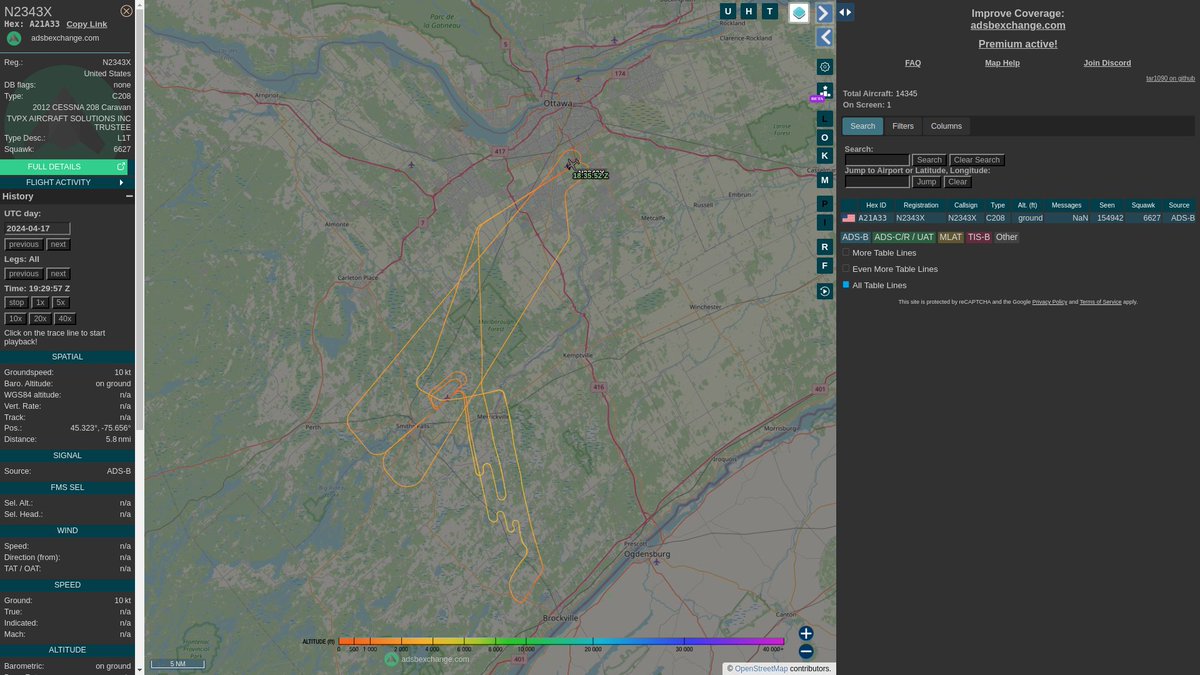Open the map settings gear icon
Screen dimensions: 1200x675
pos(823,66)
